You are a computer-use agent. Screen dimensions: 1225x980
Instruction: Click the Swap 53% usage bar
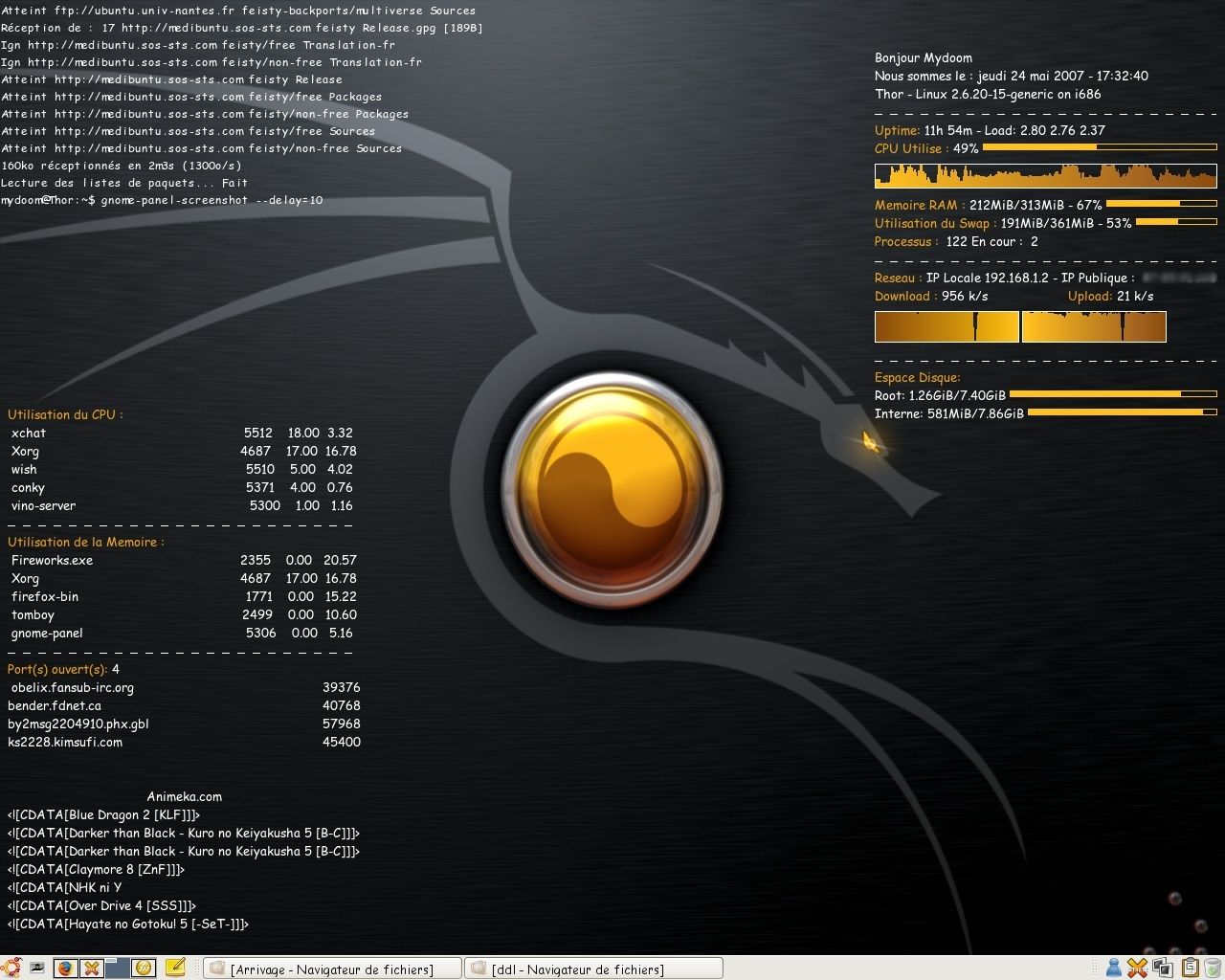(1176, 221)
